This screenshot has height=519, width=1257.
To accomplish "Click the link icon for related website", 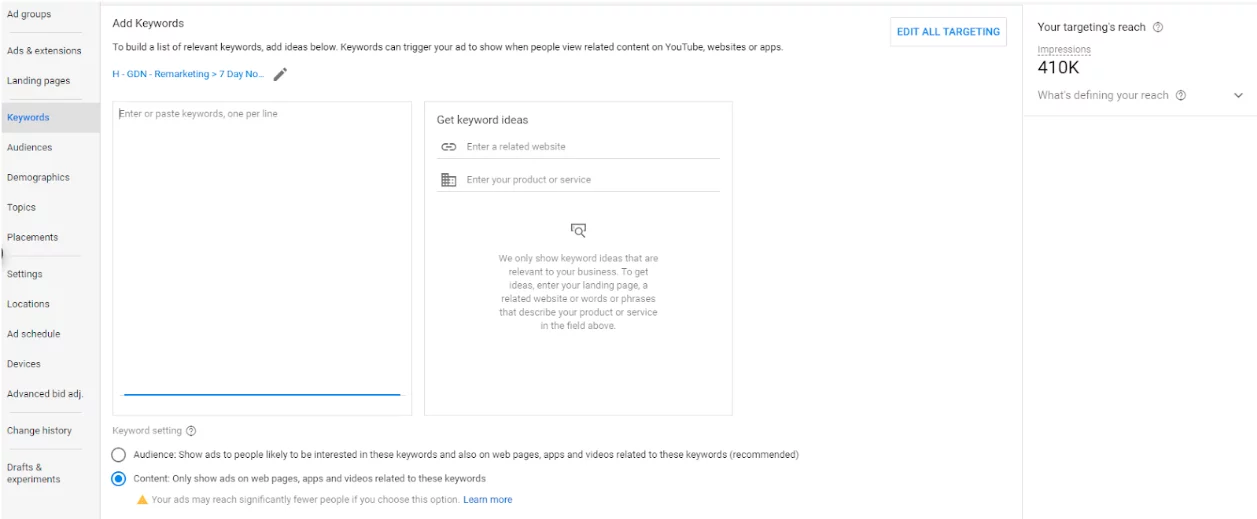I will click(448, 147).
